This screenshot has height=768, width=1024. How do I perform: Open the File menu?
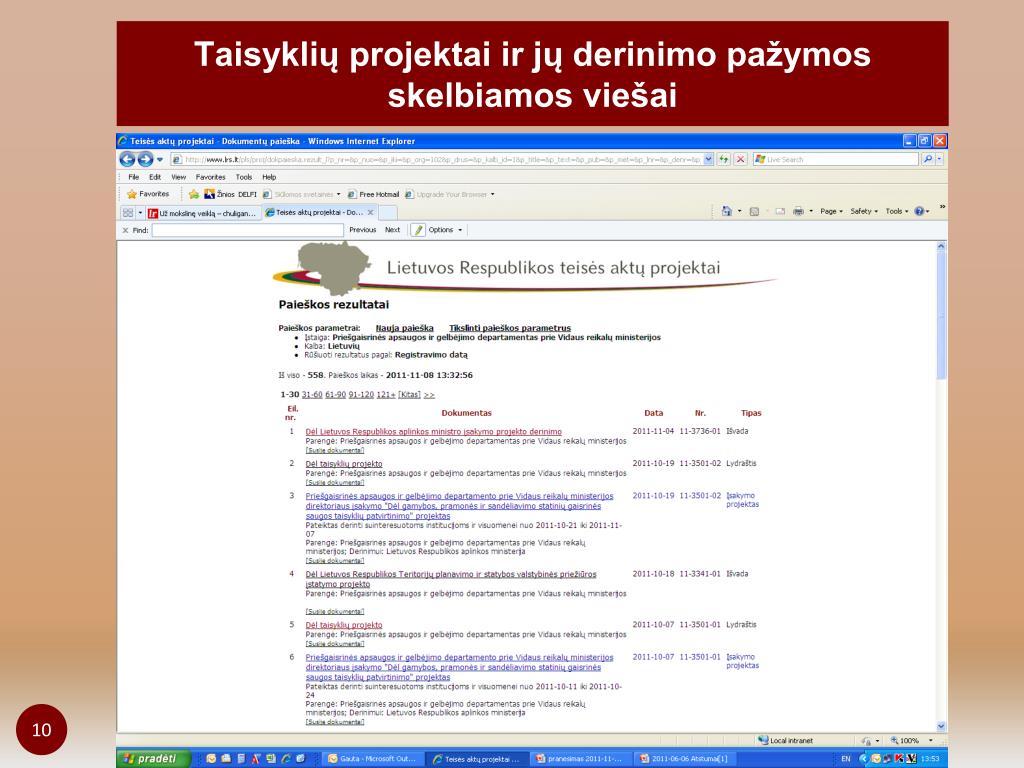[134, 177]
